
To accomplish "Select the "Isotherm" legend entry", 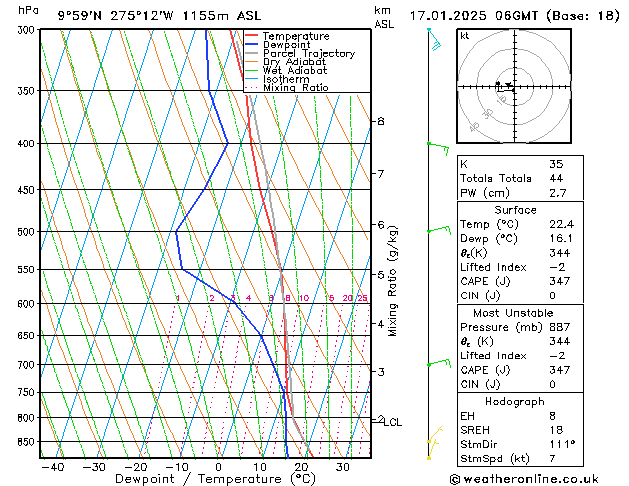I will (x=286, y=79).
